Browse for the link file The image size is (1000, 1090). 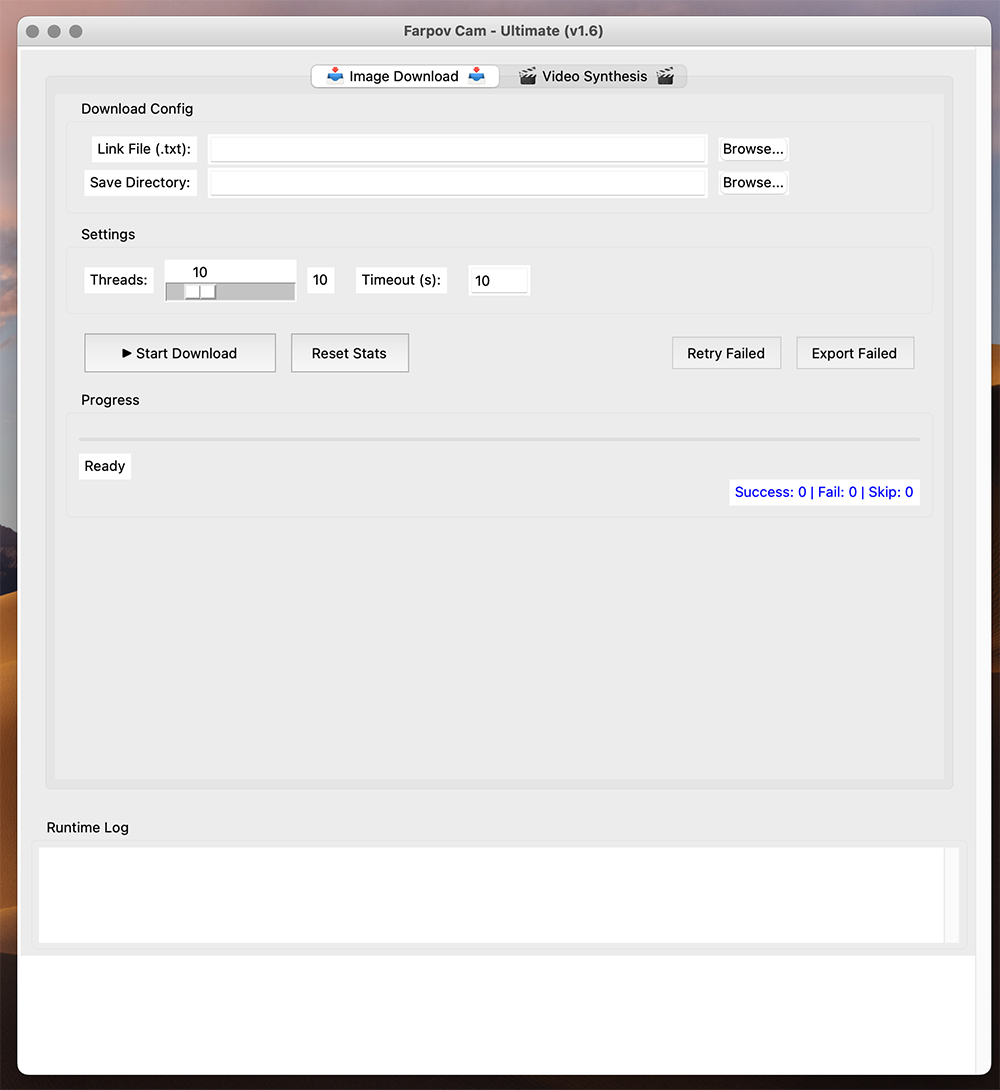click(753, 149)
